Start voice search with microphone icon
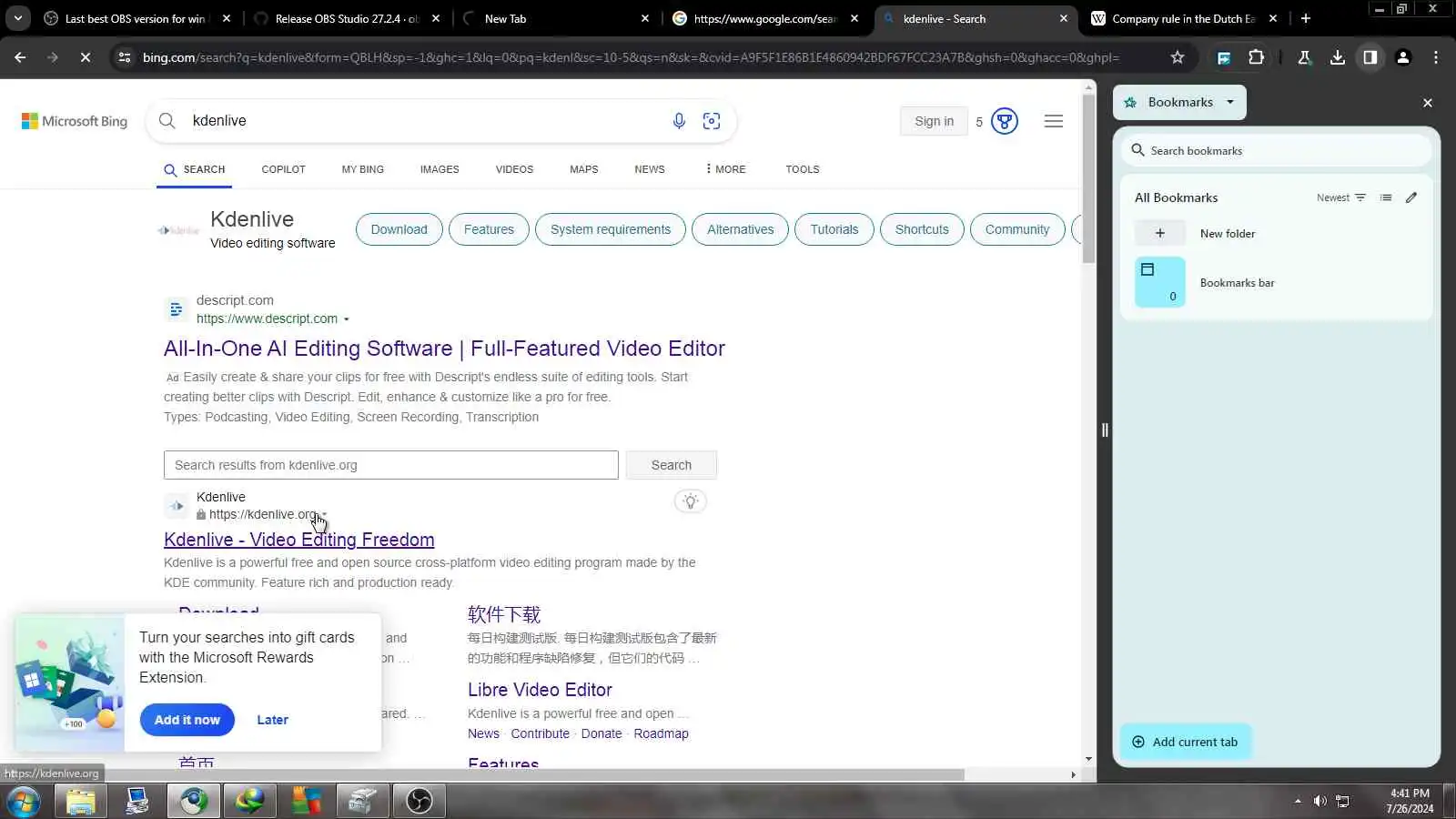1456x819 pixels. [x=679, y=121]
